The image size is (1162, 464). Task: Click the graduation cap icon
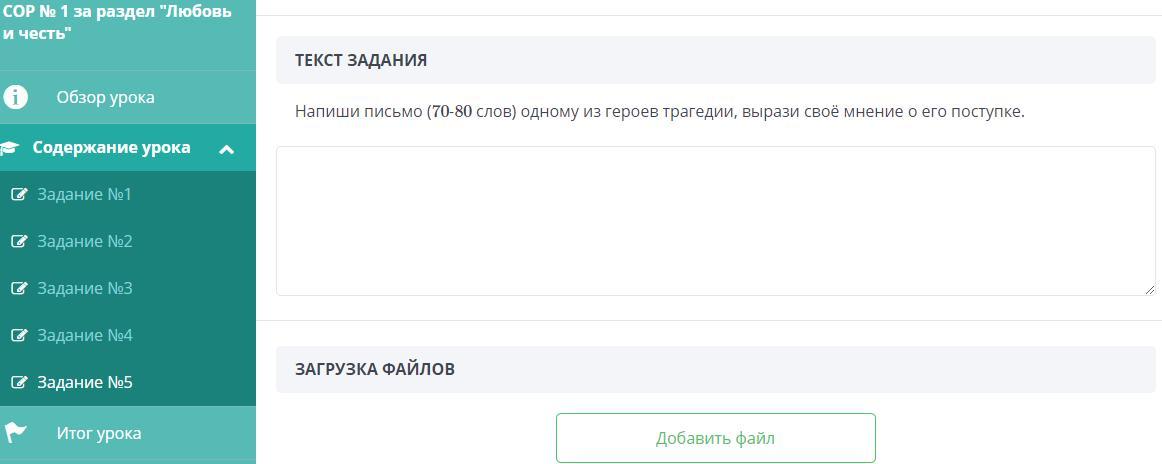pyautogui.click(x=10, y=148)
